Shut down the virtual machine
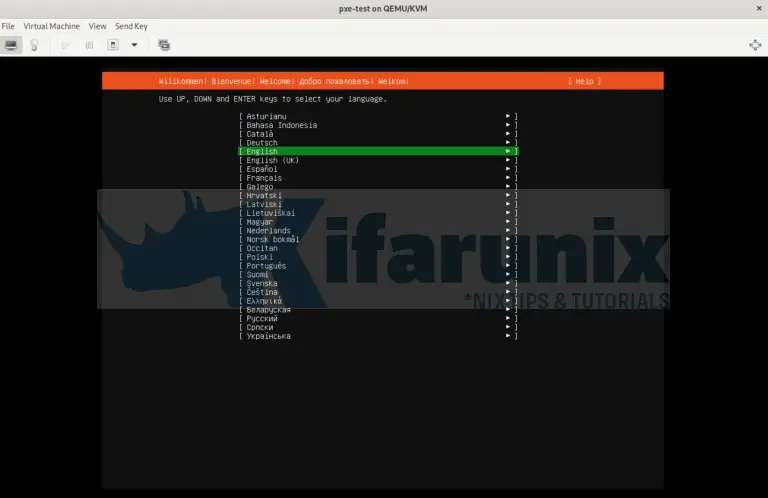 (x=113, y=45)
